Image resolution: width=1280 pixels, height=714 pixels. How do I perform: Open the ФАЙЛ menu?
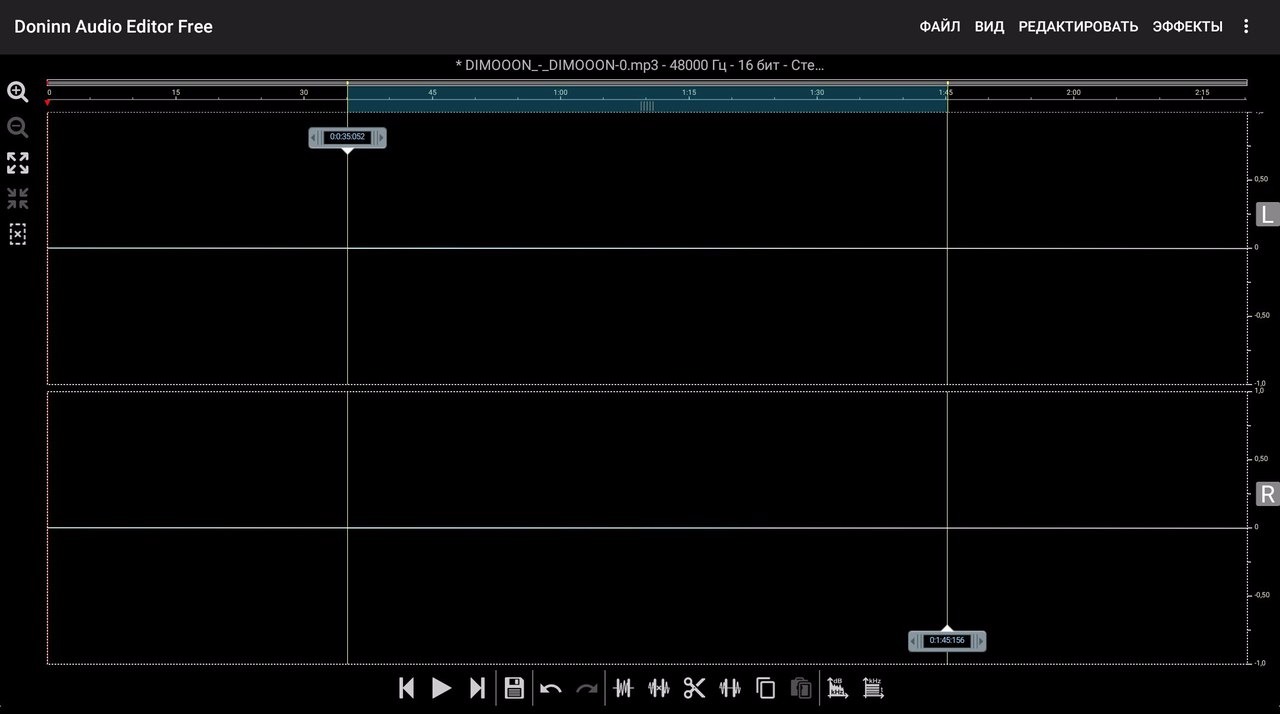pos(940,27)
